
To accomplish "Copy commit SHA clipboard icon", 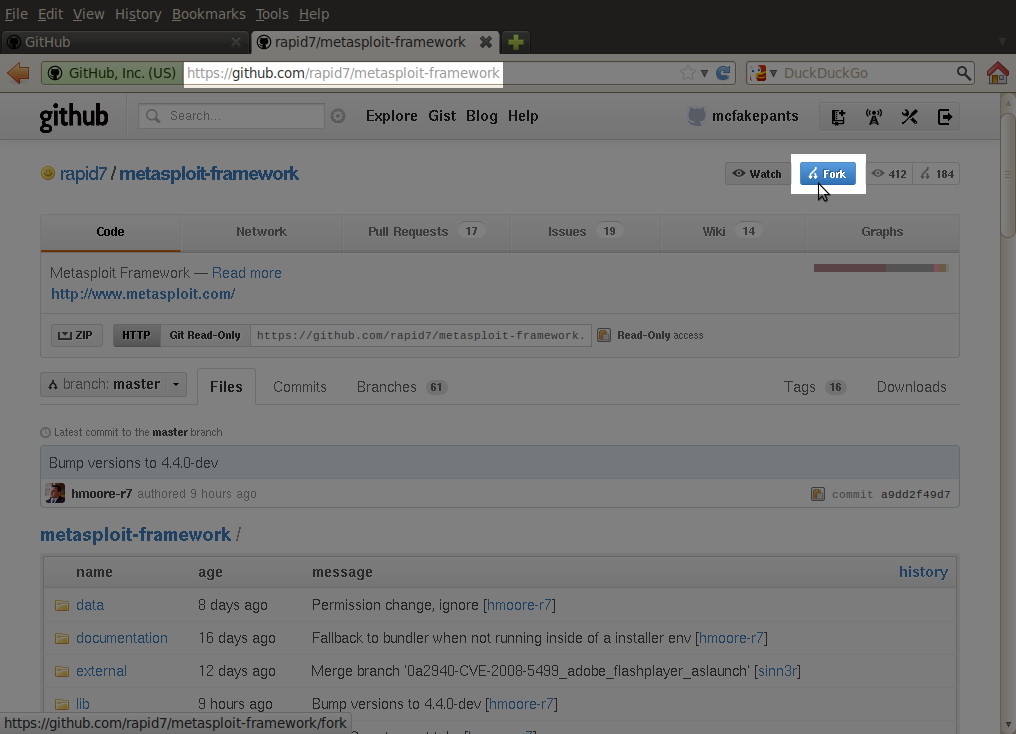I will 818,494.
